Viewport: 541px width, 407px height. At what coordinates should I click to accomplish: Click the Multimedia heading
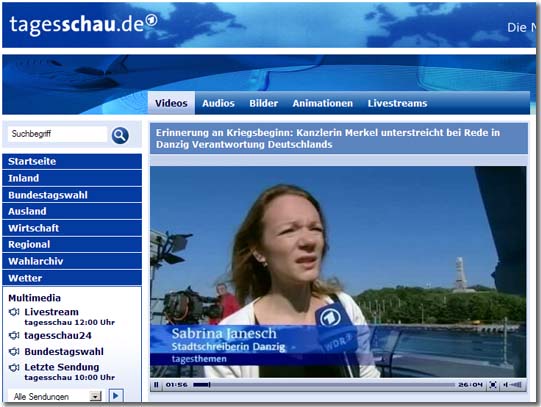click(x=35, y=298)
